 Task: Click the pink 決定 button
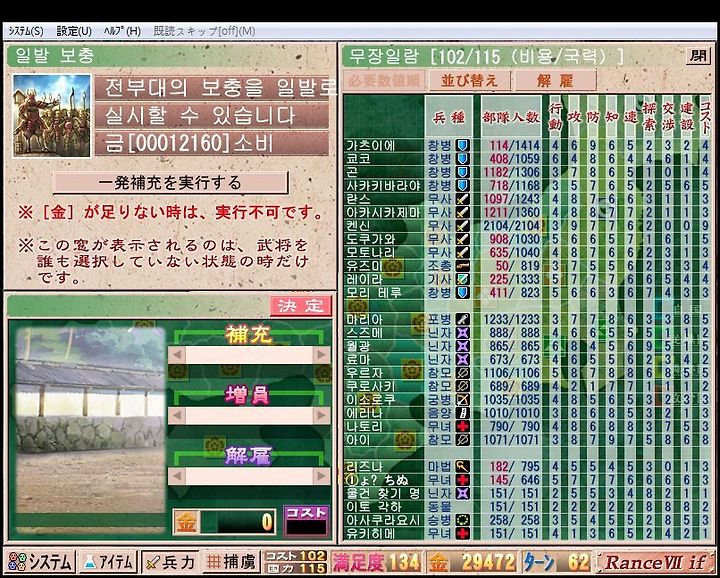(x=300, y=306)
